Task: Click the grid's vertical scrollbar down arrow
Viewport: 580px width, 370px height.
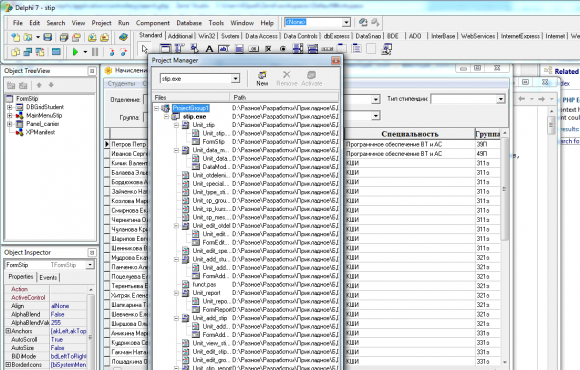Action: (505, 362)
